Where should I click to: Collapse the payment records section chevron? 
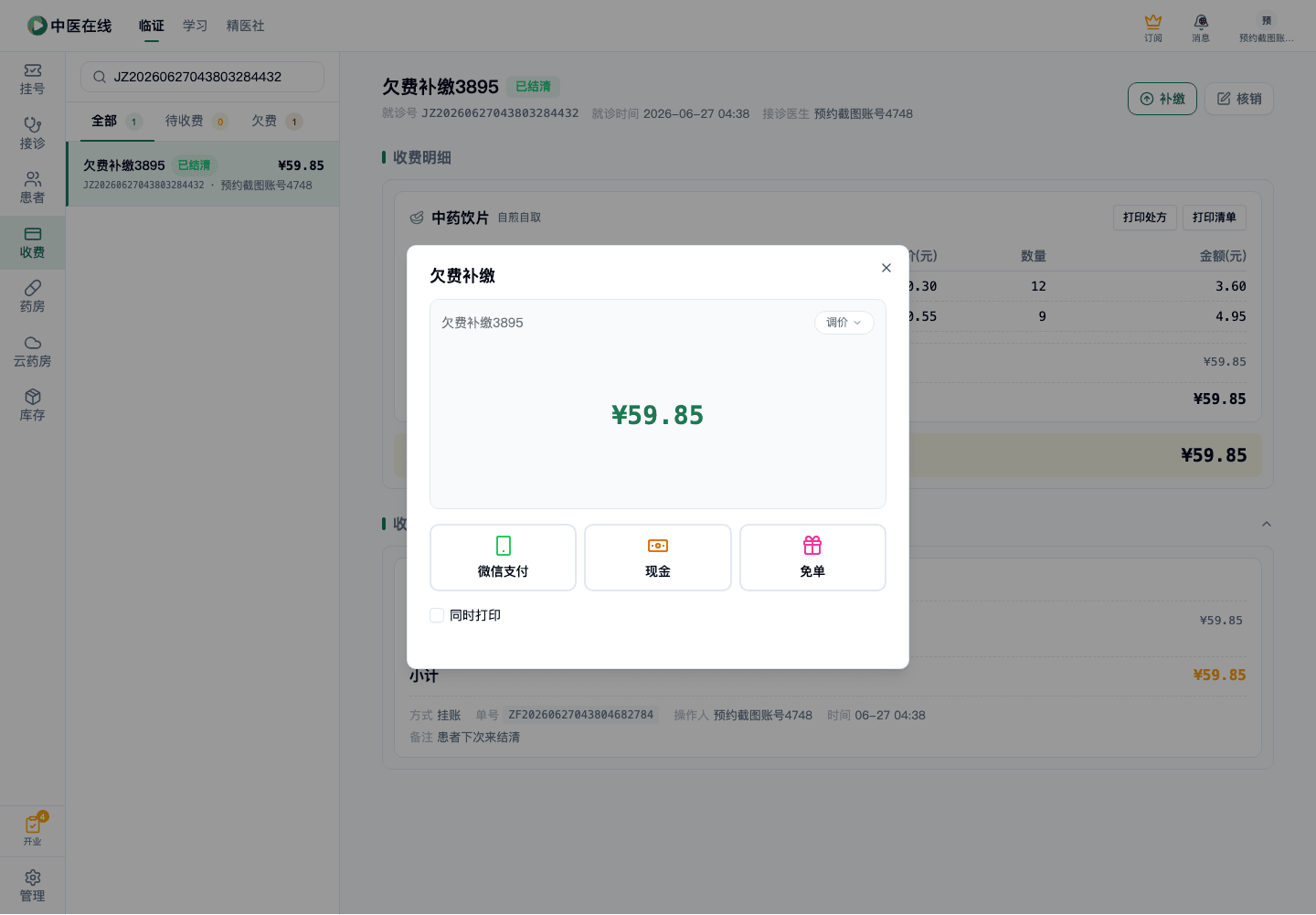(x=1267, y=524)
